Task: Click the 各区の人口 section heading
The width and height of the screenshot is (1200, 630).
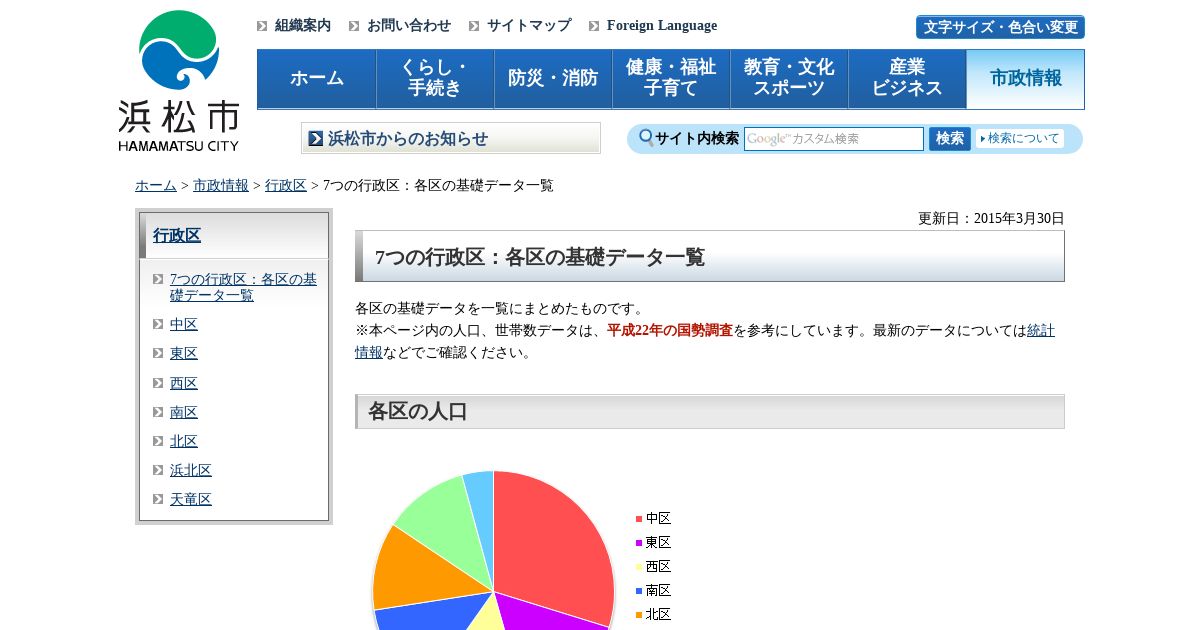Action: [x=710, y=411]
